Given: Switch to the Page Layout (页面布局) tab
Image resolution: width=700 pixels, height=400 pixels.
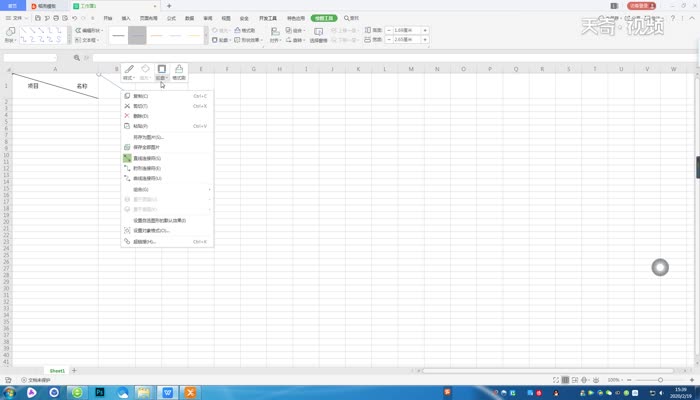Looking at the screenshot, I should [149, 18].
